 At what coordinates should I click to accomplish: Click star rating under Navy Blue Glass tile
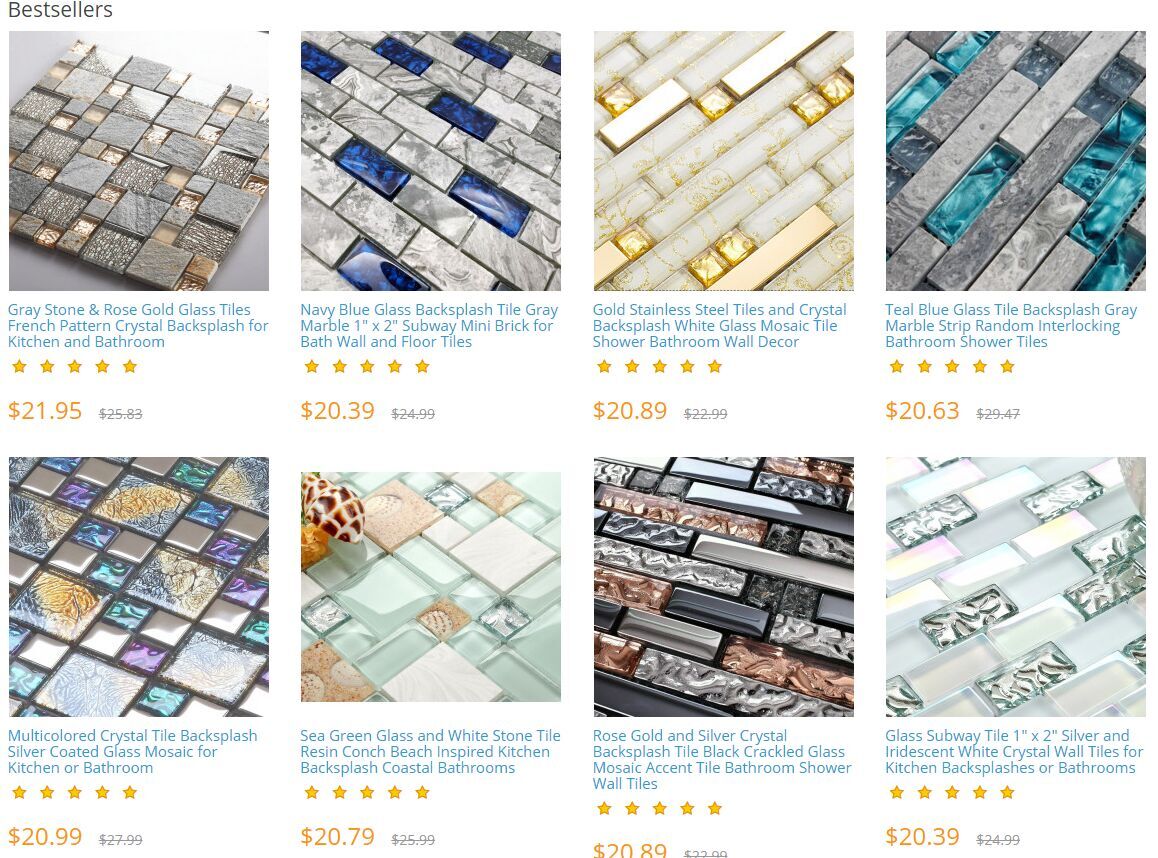tap(367, 366)
